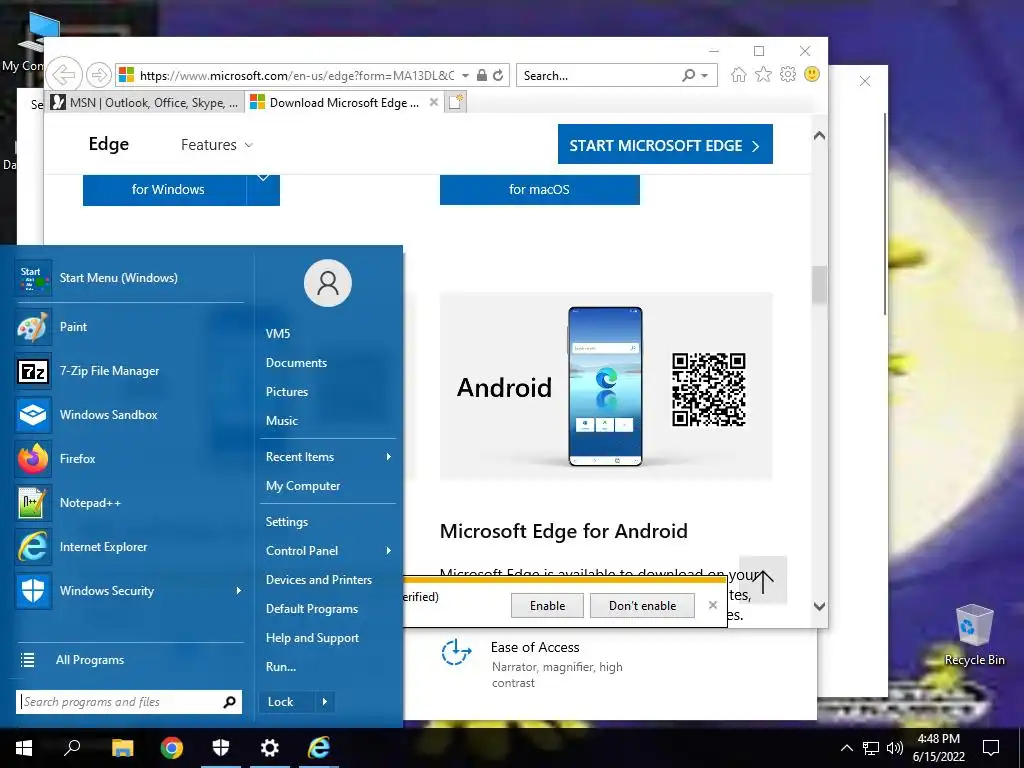Dismiss the add-on notification bar
The width and height of the screenshot is (1024, 768).
point(712,605)
